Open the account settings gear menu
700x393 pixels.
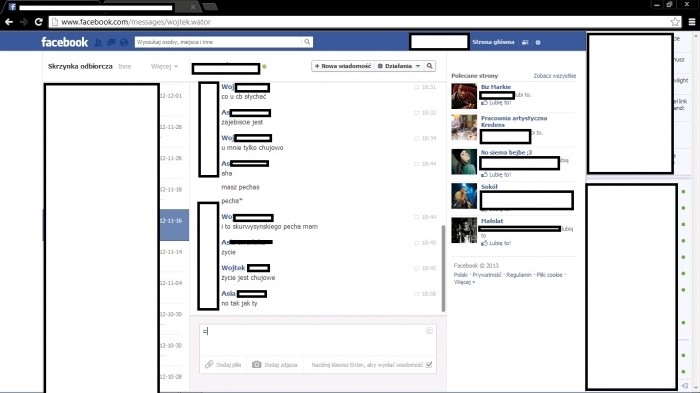(x=538, y=42)
